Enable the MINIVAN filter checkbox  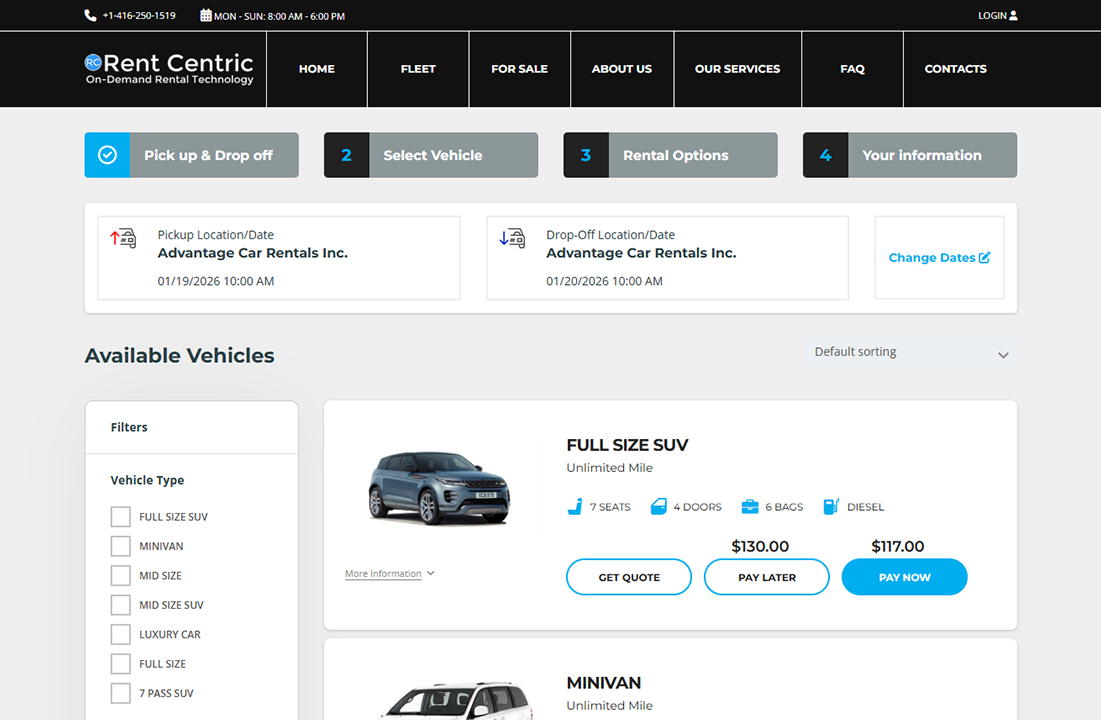[120, 545]
